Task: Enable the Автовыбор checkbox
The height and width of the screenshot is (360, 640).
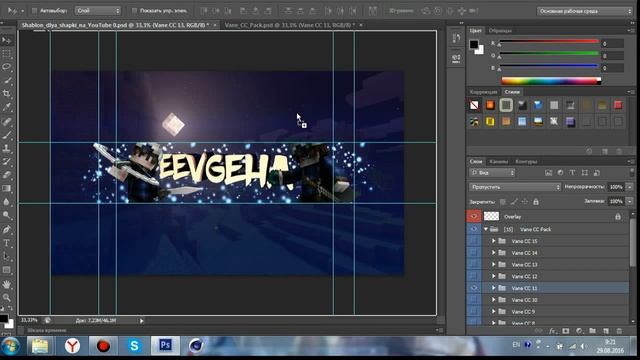Action: (x=35, y=11)
